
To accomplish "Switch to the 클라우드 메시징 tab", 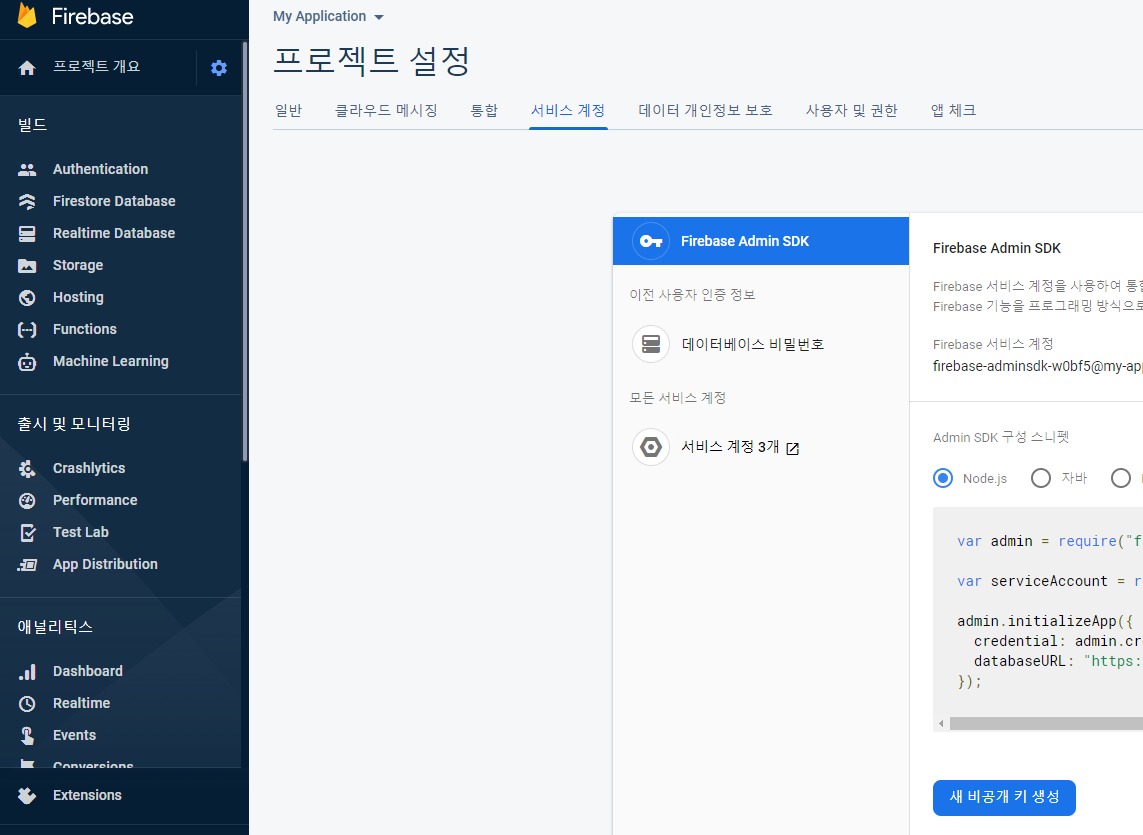I will 386,111.
